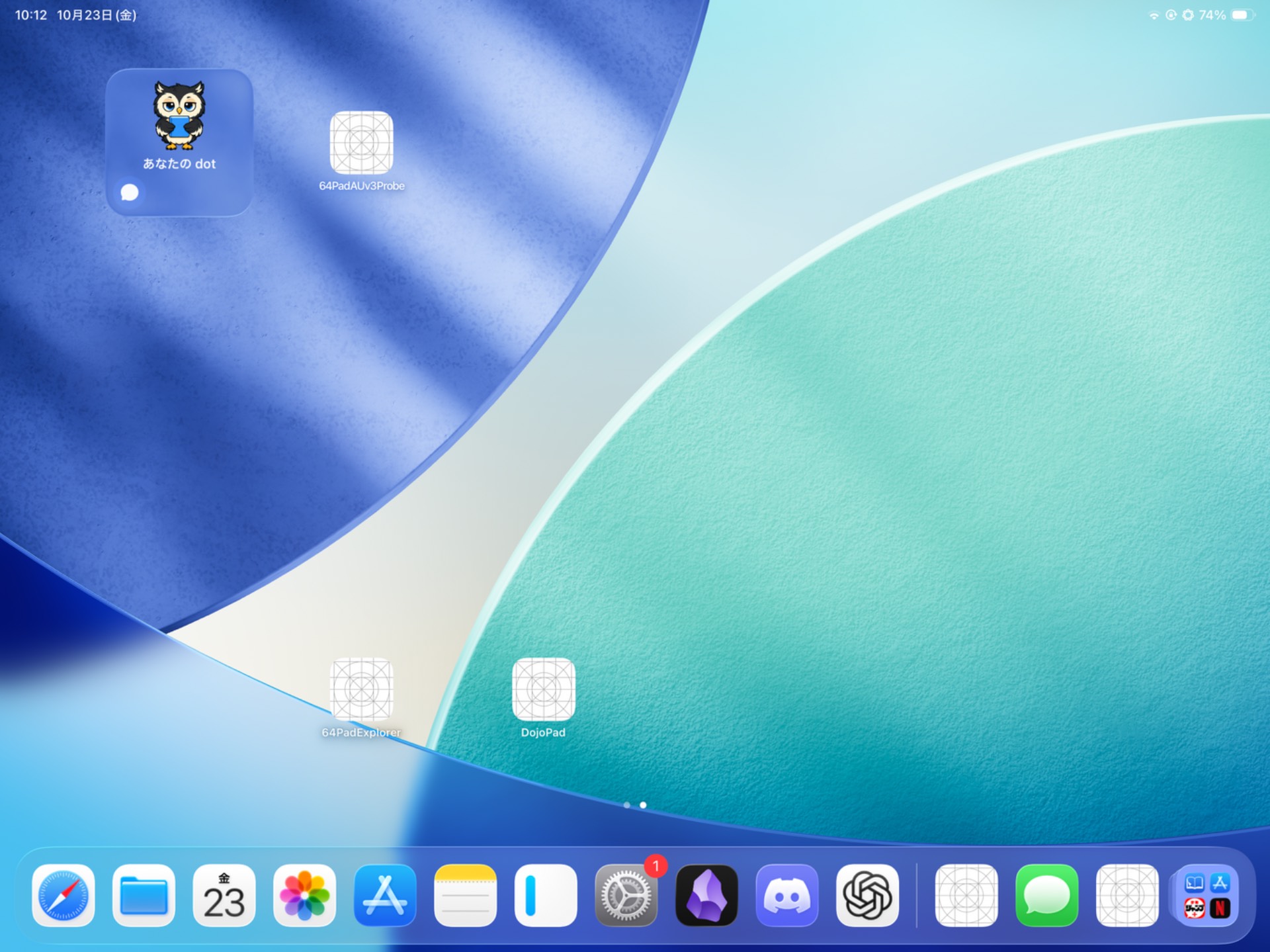The image size is (1270, 952).
Task: Open Discord in the dock
Action: 787,896
